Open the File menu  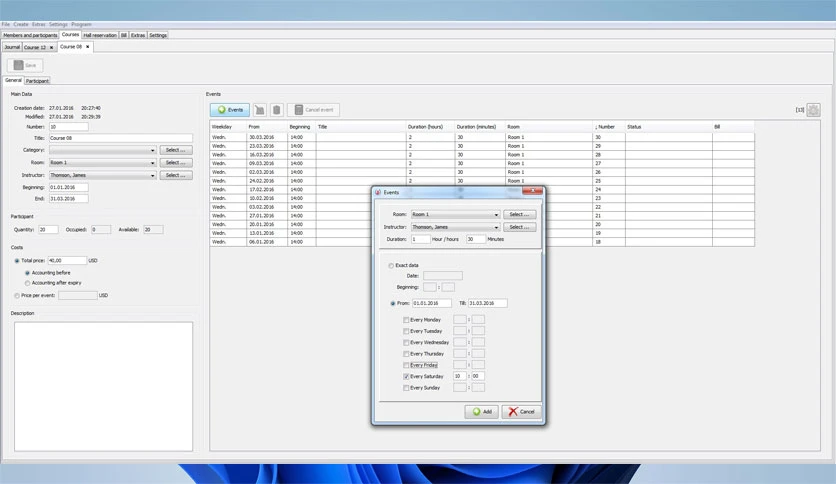(6, 25)
